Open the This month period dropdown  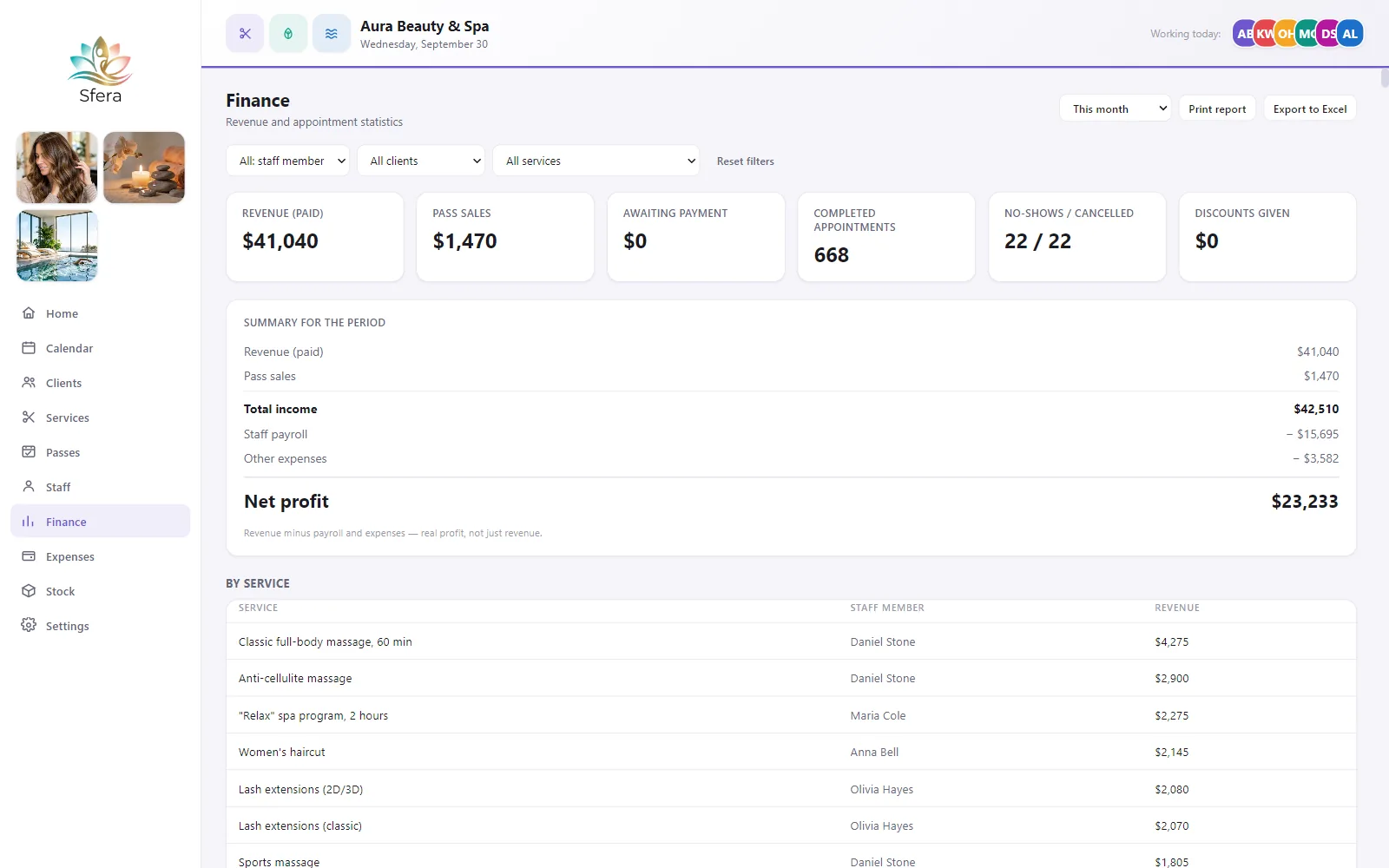pyautogui.click(x=1116, y=108)
